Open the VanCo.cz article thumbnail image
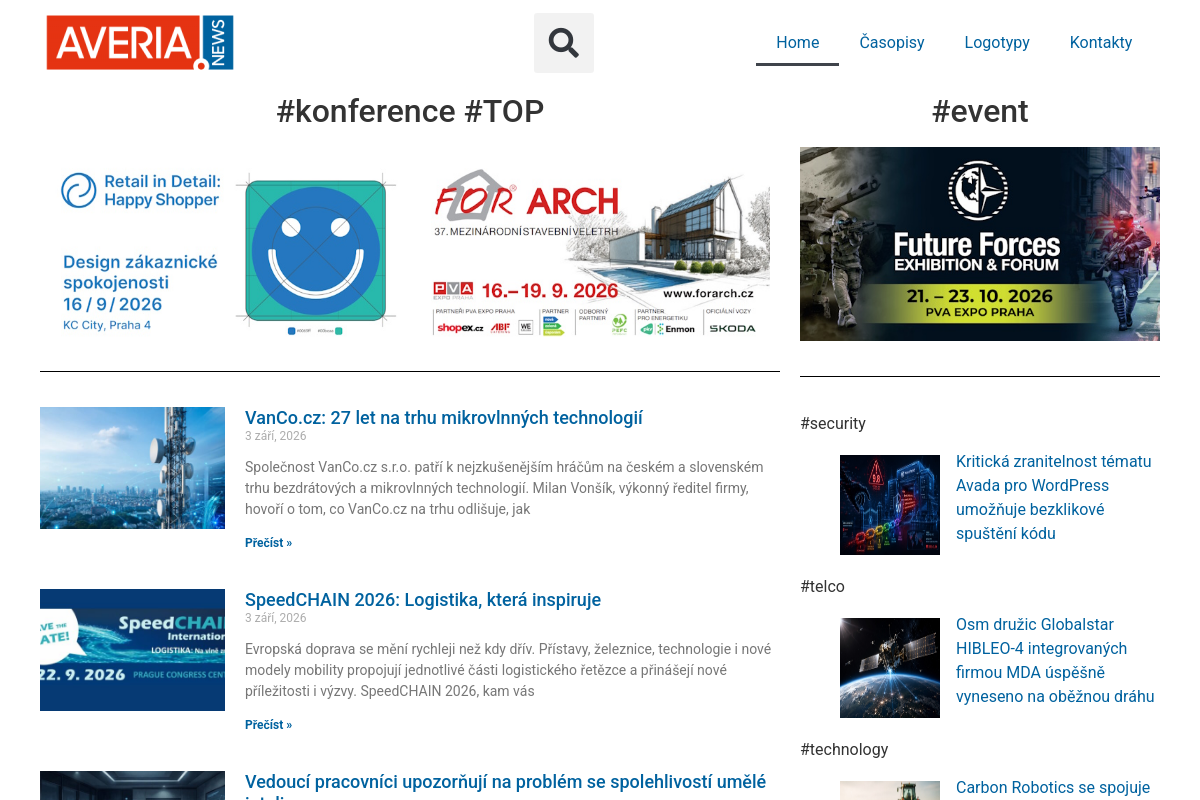The image size is (1200, 800). (132, 468)
